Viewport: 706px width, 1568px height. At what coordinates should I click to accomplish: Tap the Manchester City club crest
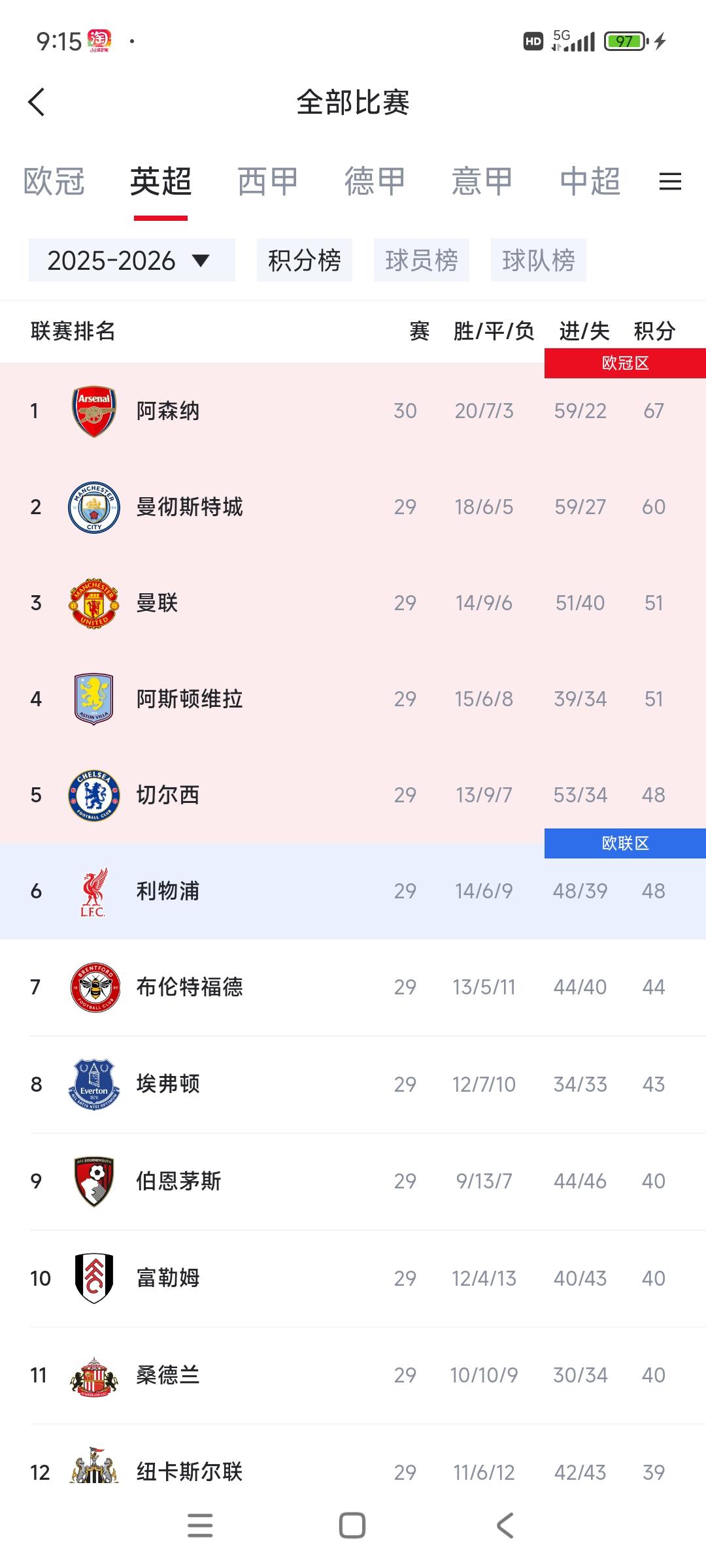click(94, 507)
